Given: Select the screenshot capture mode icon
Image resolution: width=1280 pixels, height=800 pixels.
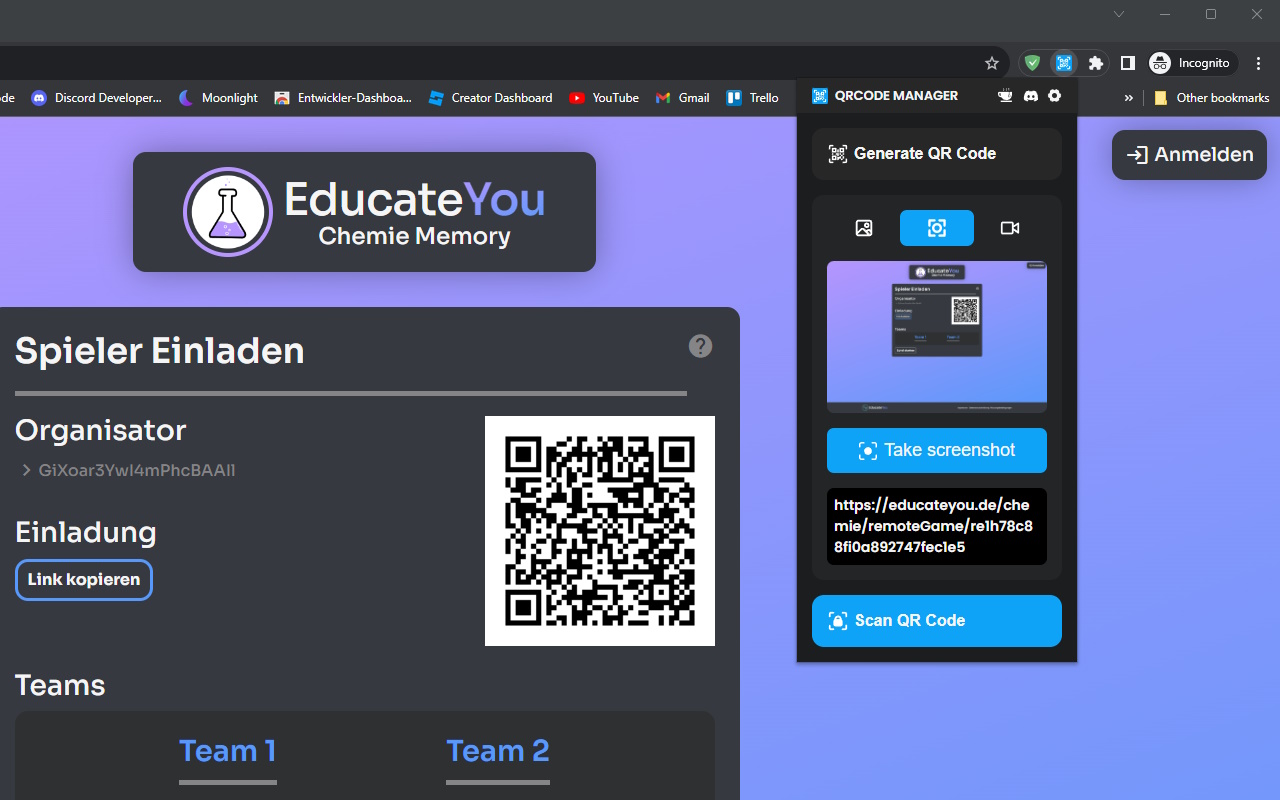Looking at the screenshot, I should coord(936,228).
